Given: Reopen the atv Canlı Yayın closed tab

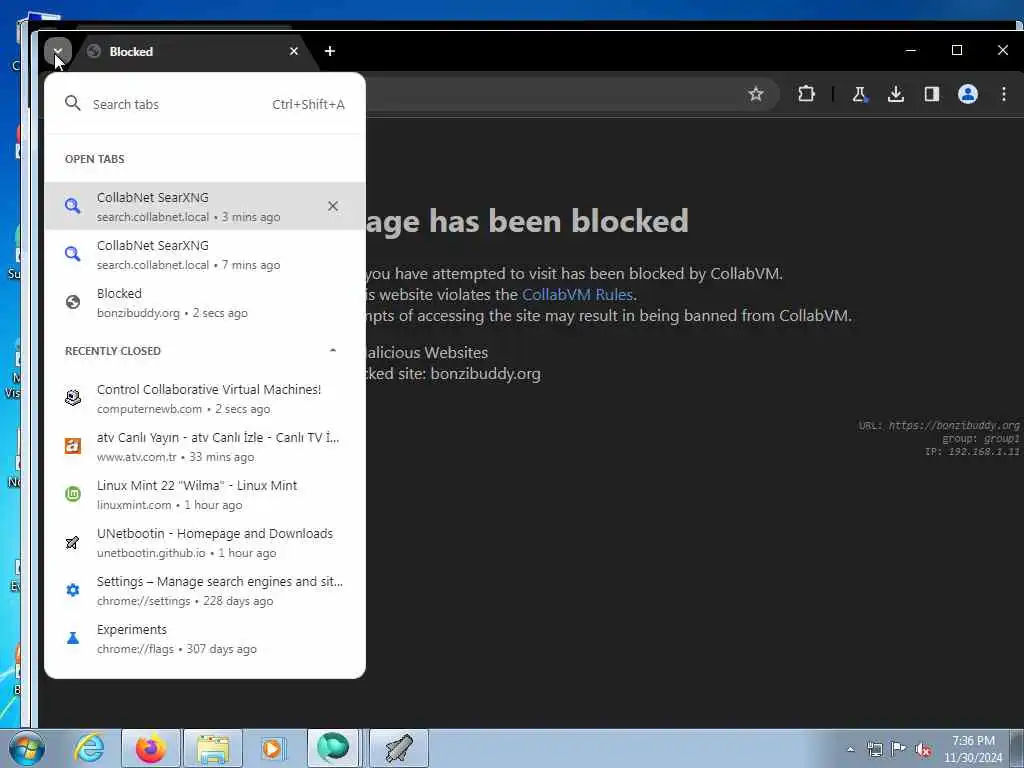Looking at the screenshot, I should 205,446.
